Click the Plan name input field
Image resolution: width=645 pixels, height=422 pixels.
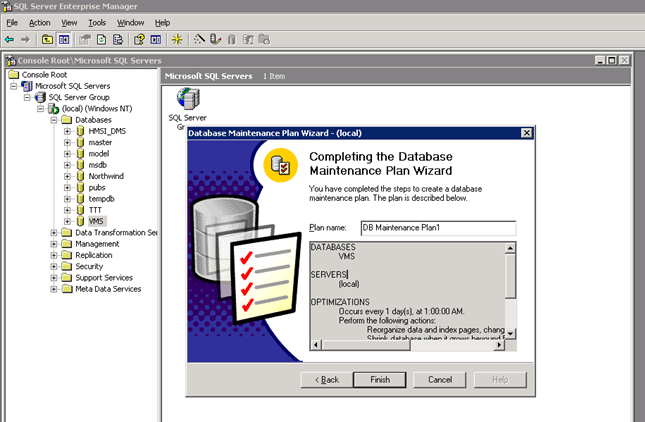pos(438,228)
